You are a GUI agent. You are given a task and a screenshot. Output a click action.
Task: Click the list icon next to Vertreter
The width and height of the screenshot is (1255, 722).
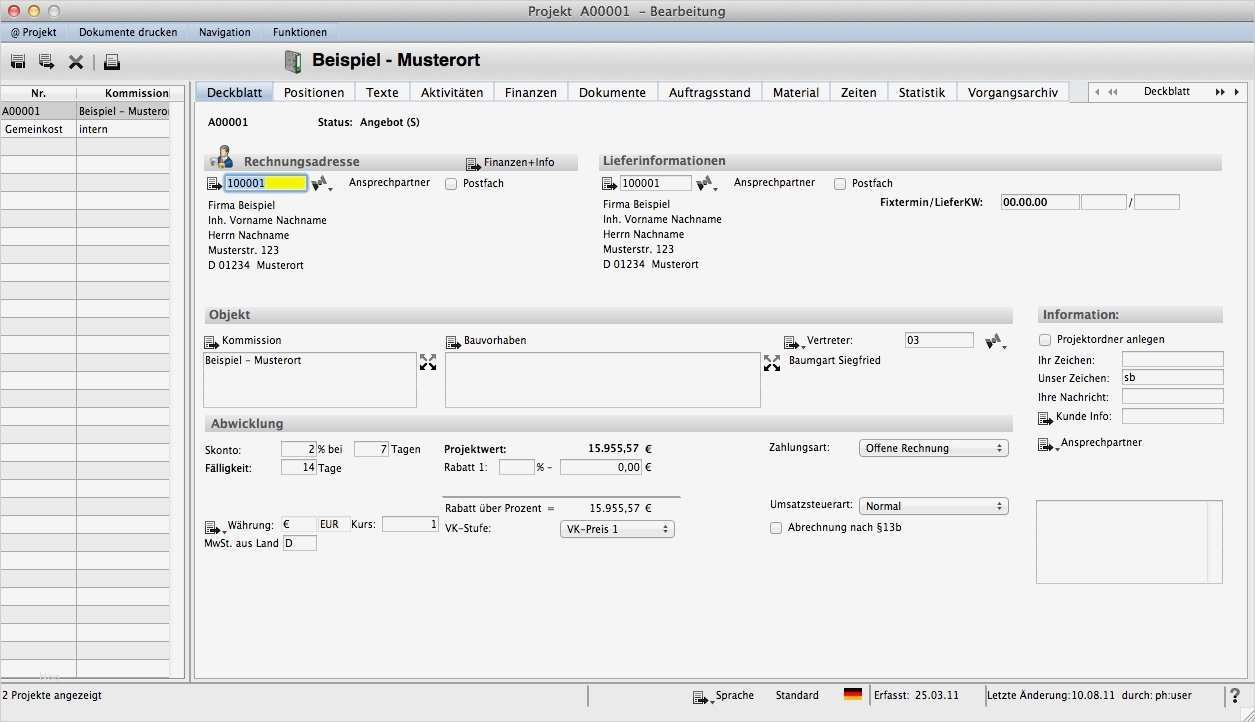click(x=794, y=343)
